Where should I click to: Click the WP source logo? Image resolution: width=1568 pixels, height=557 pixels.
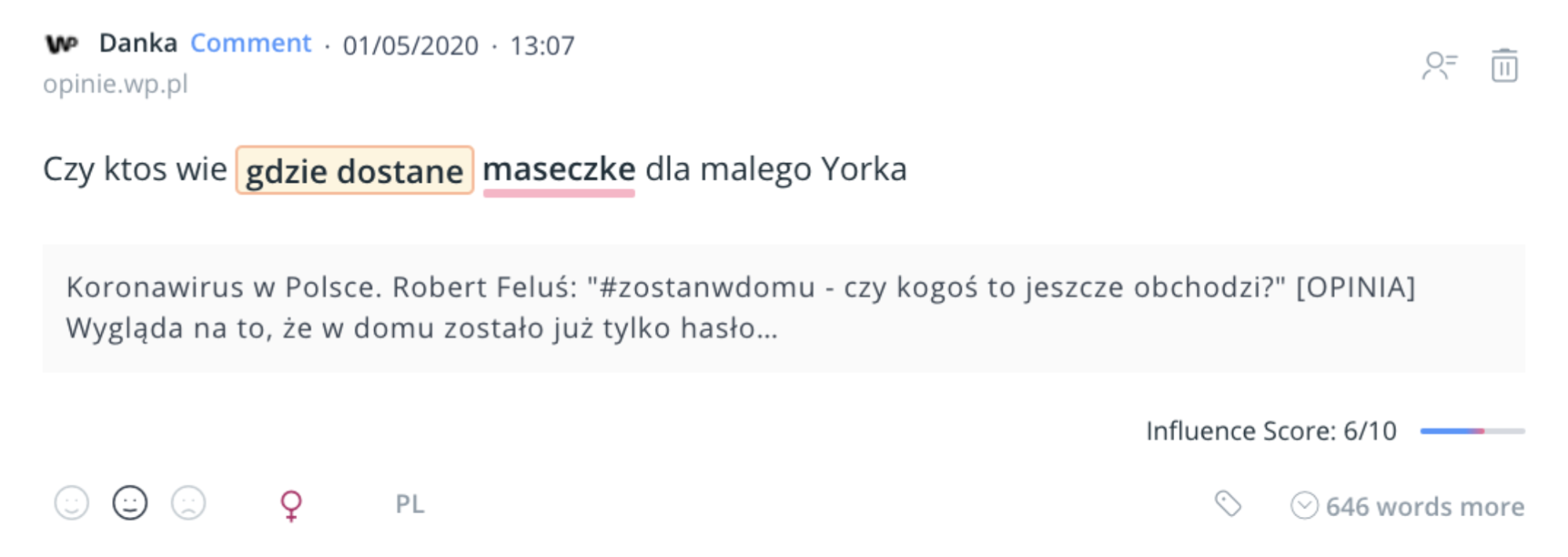tap(62, 44)
